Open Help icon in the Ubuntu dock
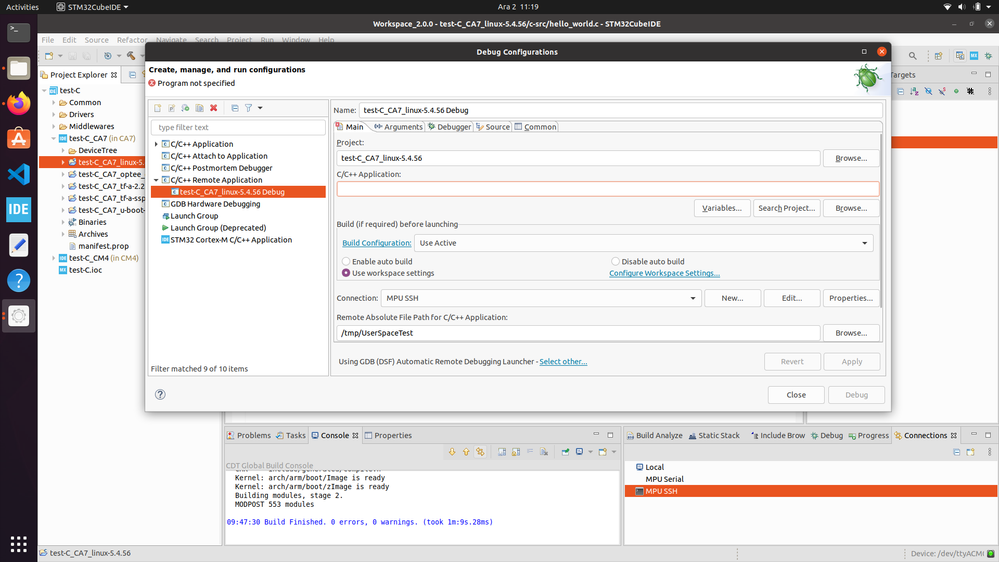 [18, 280]
